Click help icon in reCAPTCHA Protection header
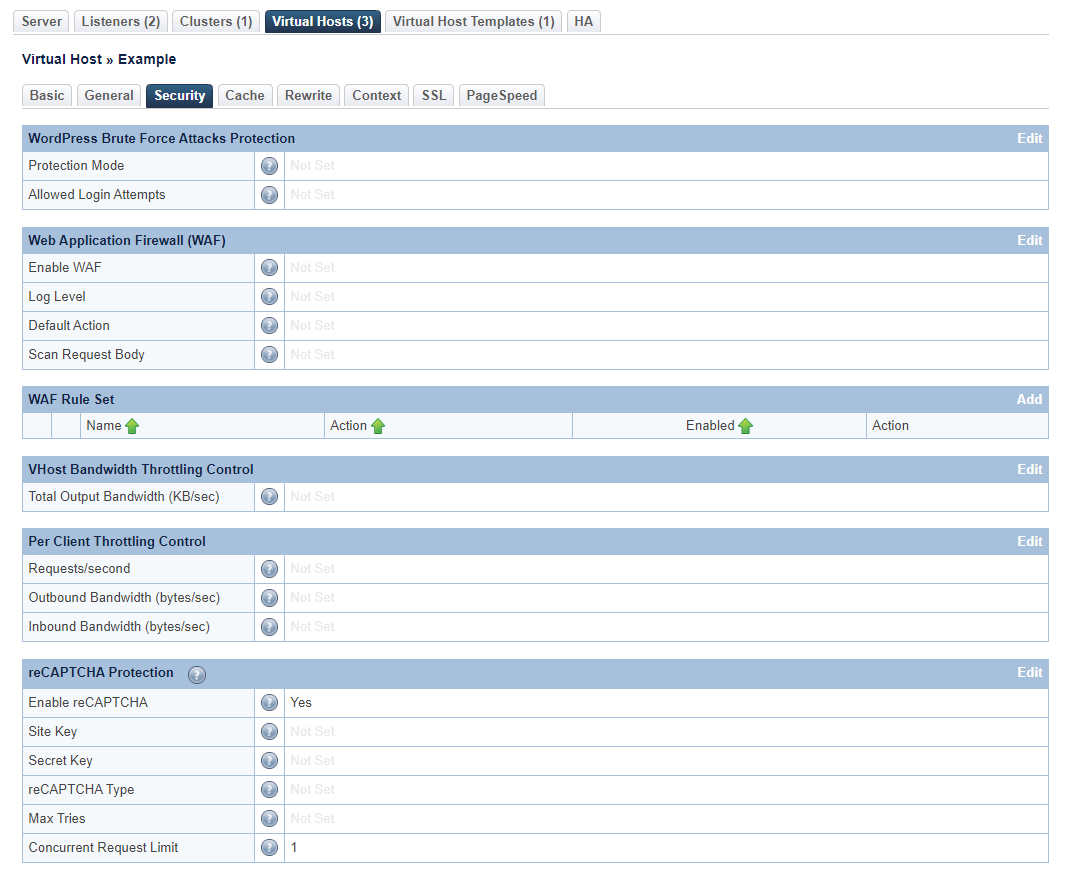Image resolution: width=1068 pixels, height=871 pixels. coord(197,674)
